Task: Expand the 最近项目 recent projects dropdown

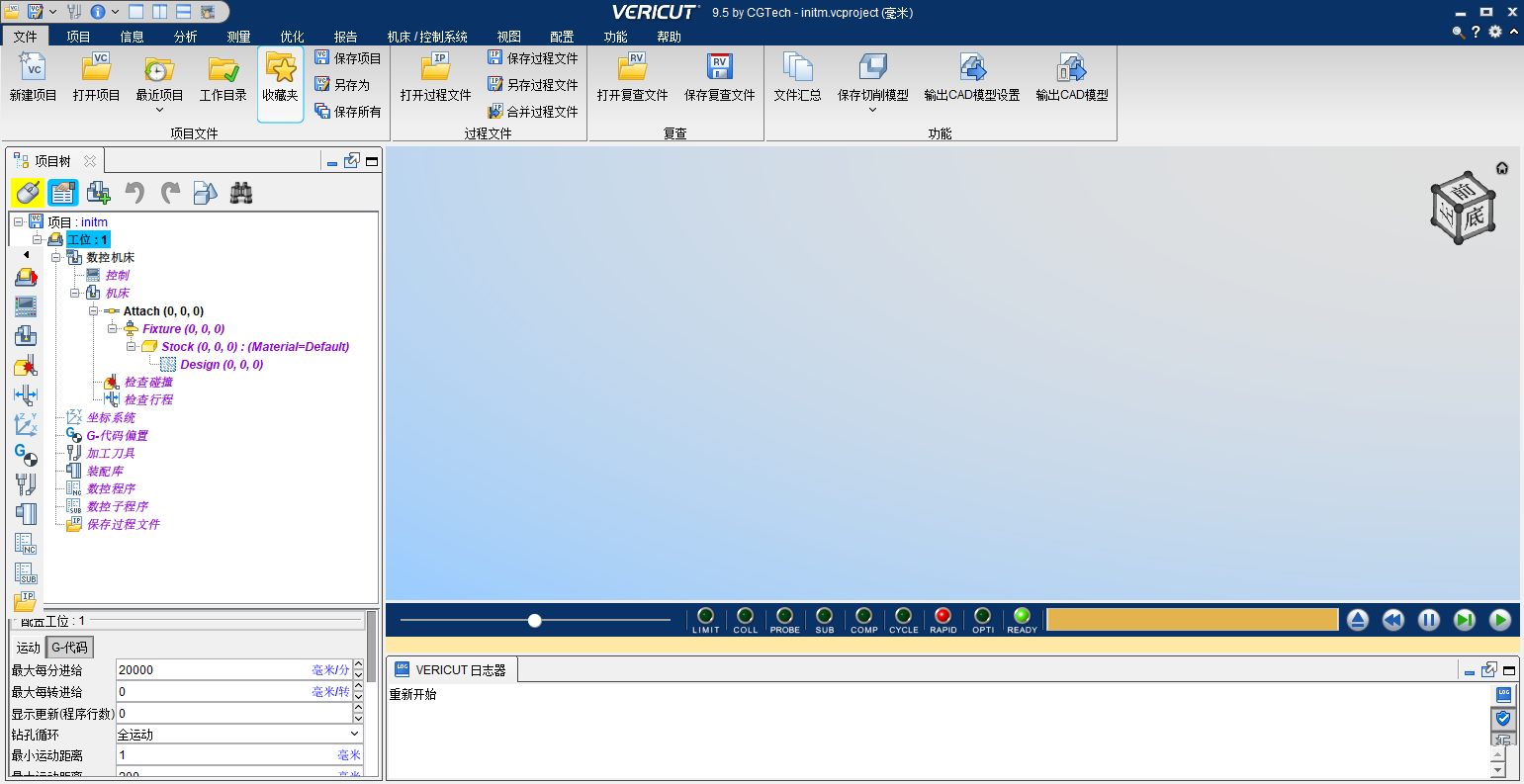Action: click(159, 110)
